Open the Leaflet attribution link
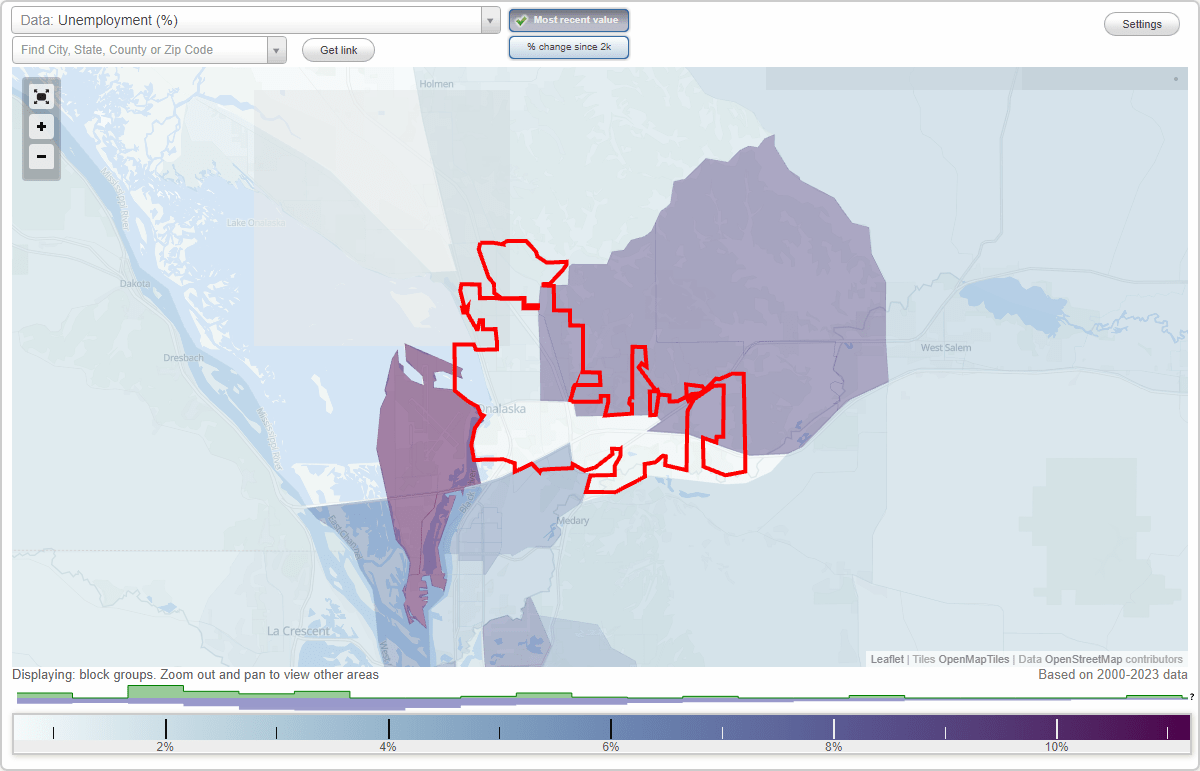 pyautogui.click(x=887, y=659)
